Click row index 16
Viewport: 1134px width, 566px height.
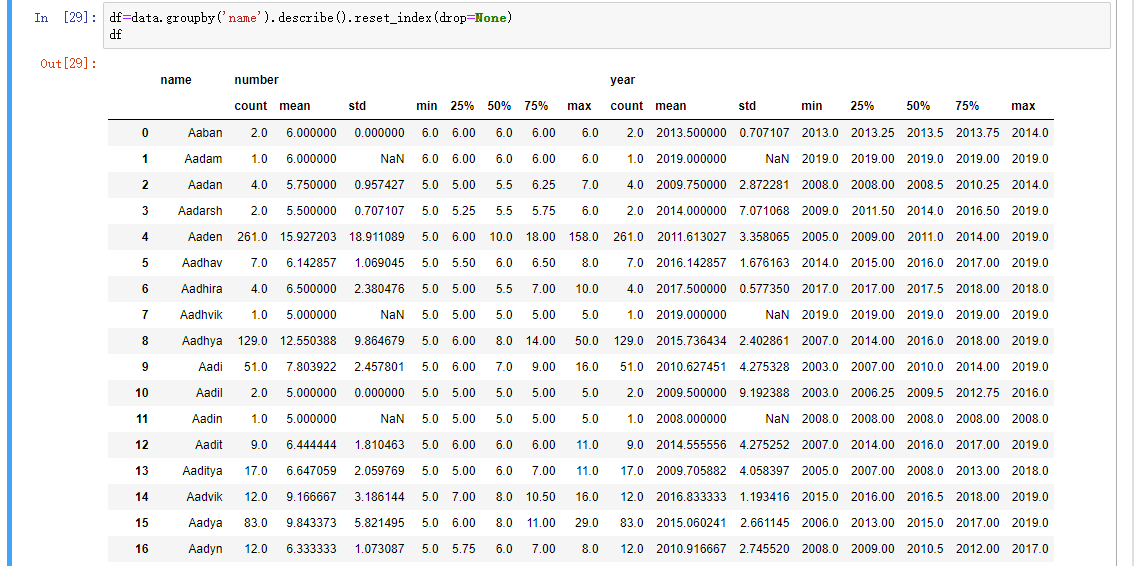[x=142, y=549]
